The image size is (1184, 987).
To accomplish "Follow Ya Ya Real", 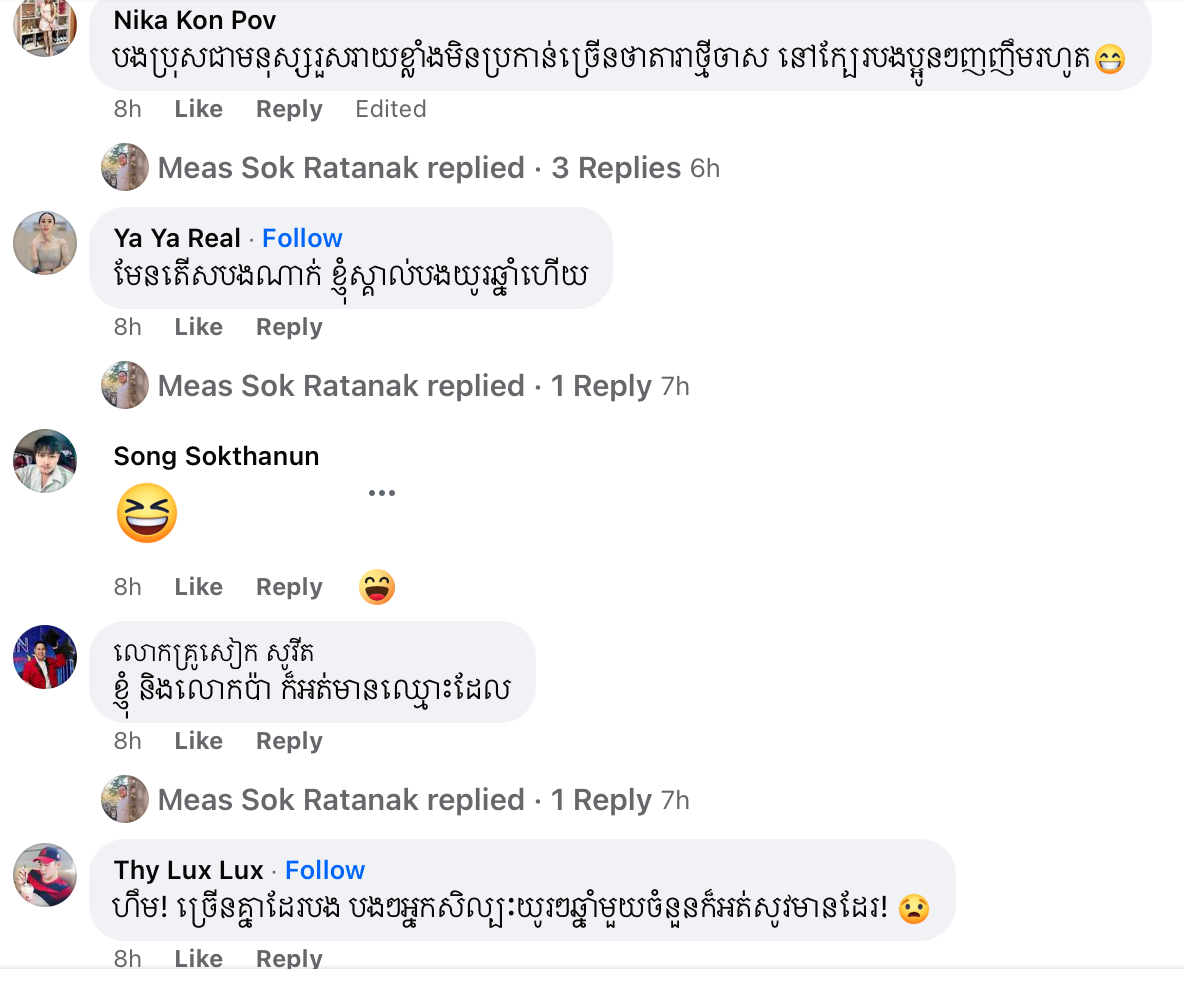I will [302, 238].
